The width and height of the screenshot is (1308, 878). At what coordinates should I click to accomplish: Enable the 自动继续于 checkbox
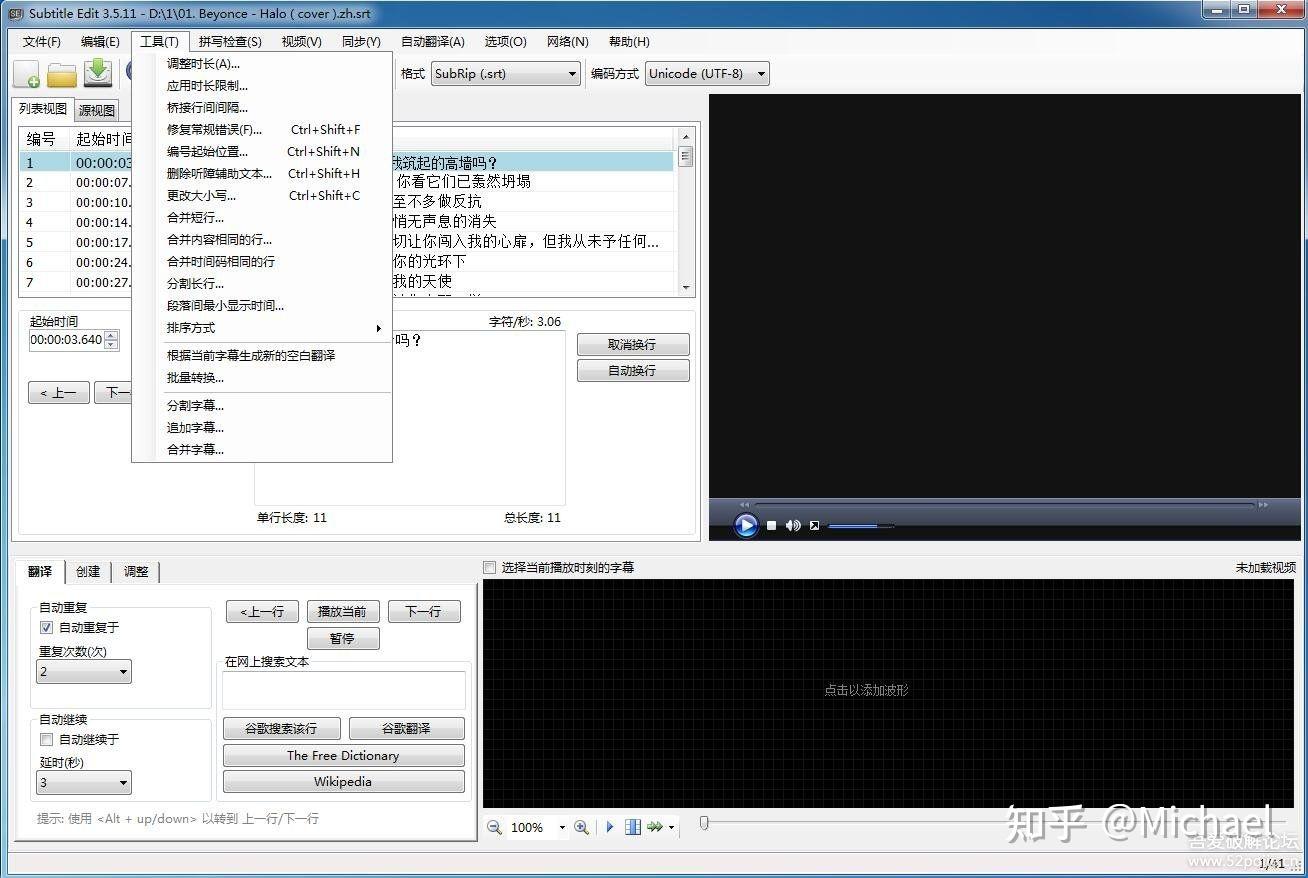(46, 739)
